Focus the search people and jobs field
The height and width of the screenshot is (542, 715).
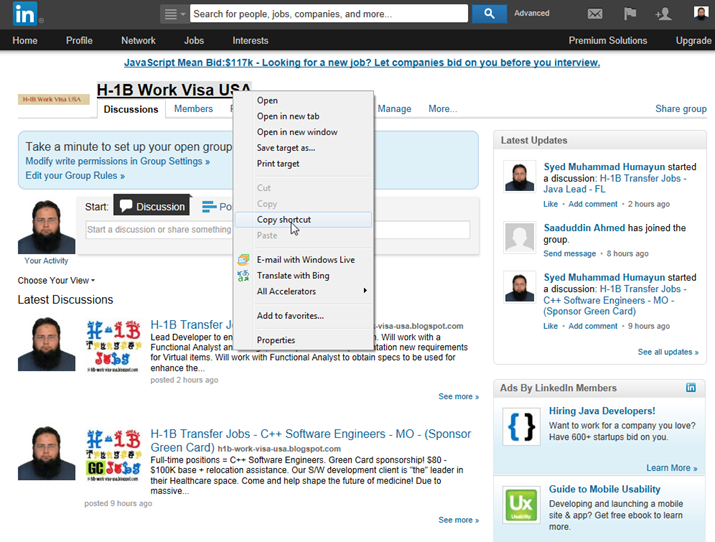(329, 14)
